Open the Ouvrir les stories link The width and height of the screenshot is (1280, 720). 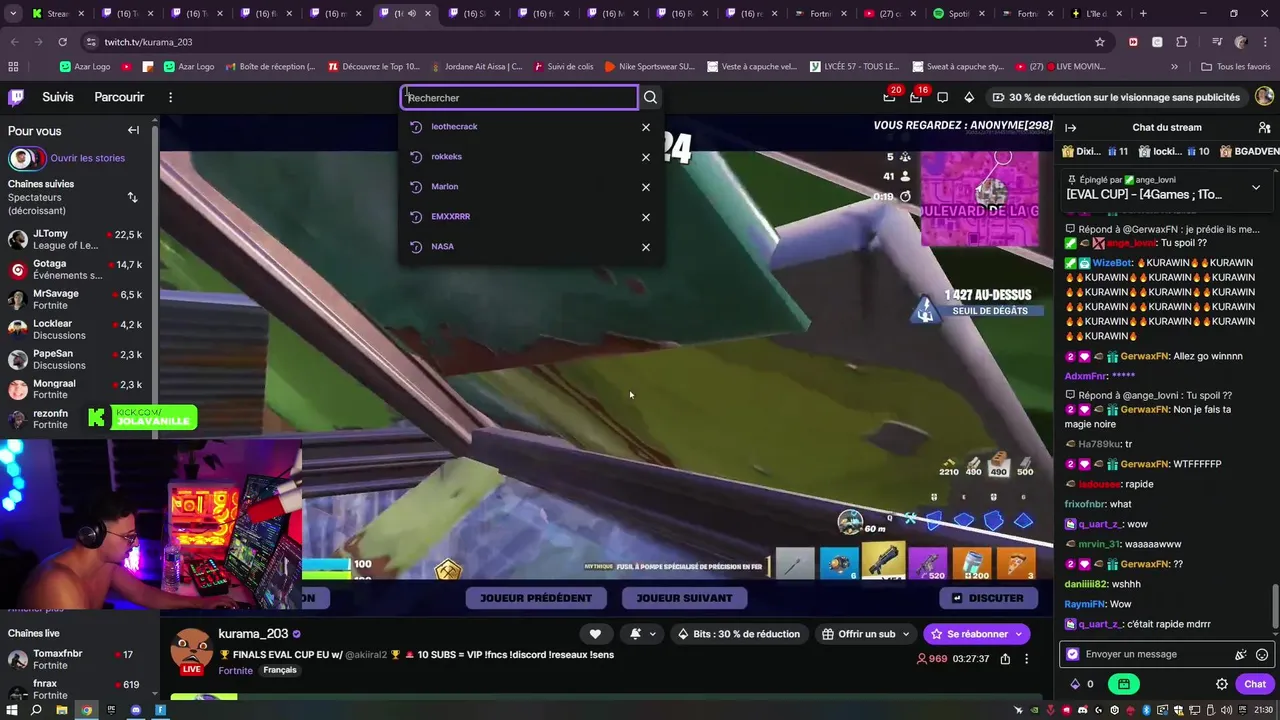pyautogui.click(x=88, y=158)
